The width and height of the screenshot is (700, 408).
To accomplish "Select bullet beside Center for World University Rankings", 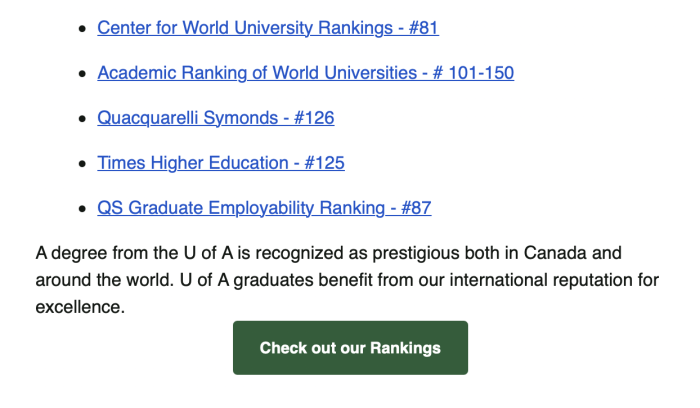I will pyautogui.click(x=82, y=29).
